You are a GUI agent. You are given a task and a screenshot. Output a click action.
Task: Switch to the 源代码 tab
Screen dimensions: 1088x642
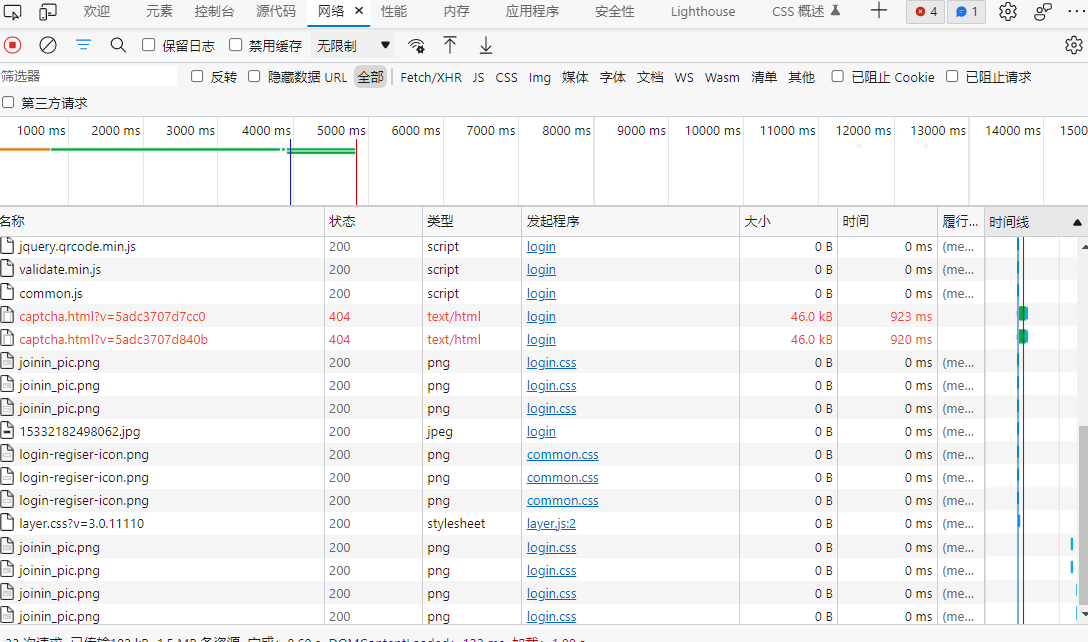pyautogui.click(x=275, y=11)
